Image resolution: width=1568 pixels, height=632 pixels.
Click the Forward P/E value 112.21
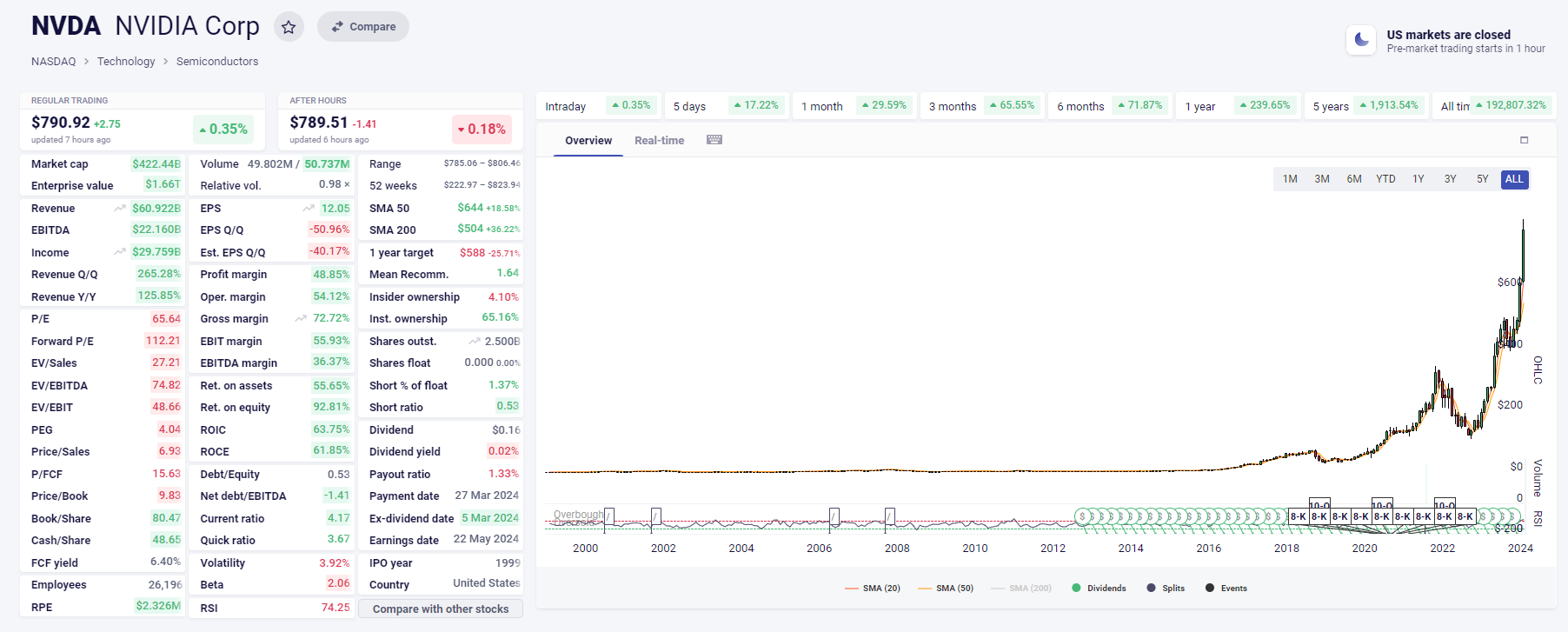pyautogui.click(x=163, y=341)
